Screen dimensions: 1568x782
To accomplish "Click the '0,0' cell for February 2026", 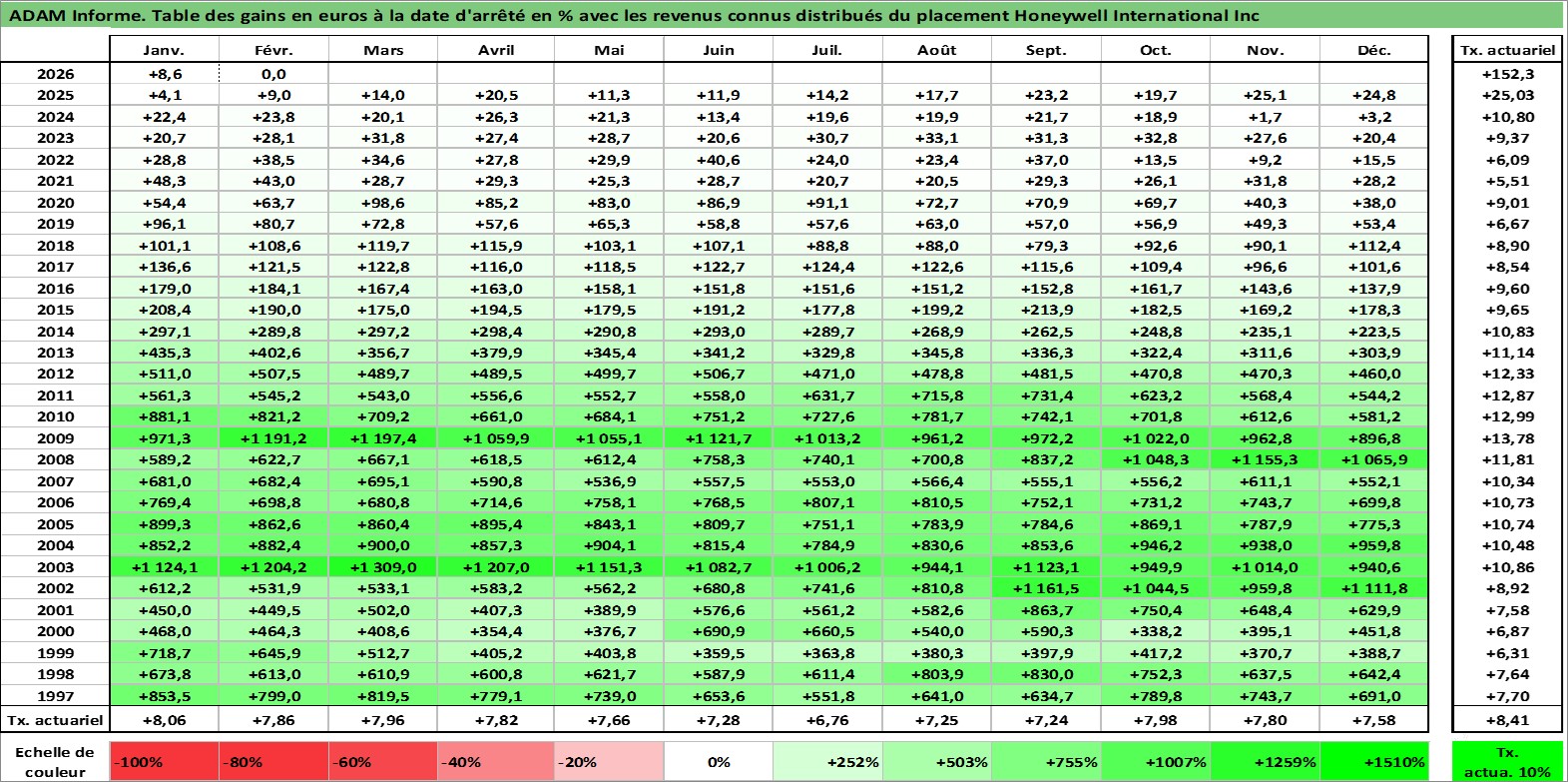I will [x=273, y=74].
